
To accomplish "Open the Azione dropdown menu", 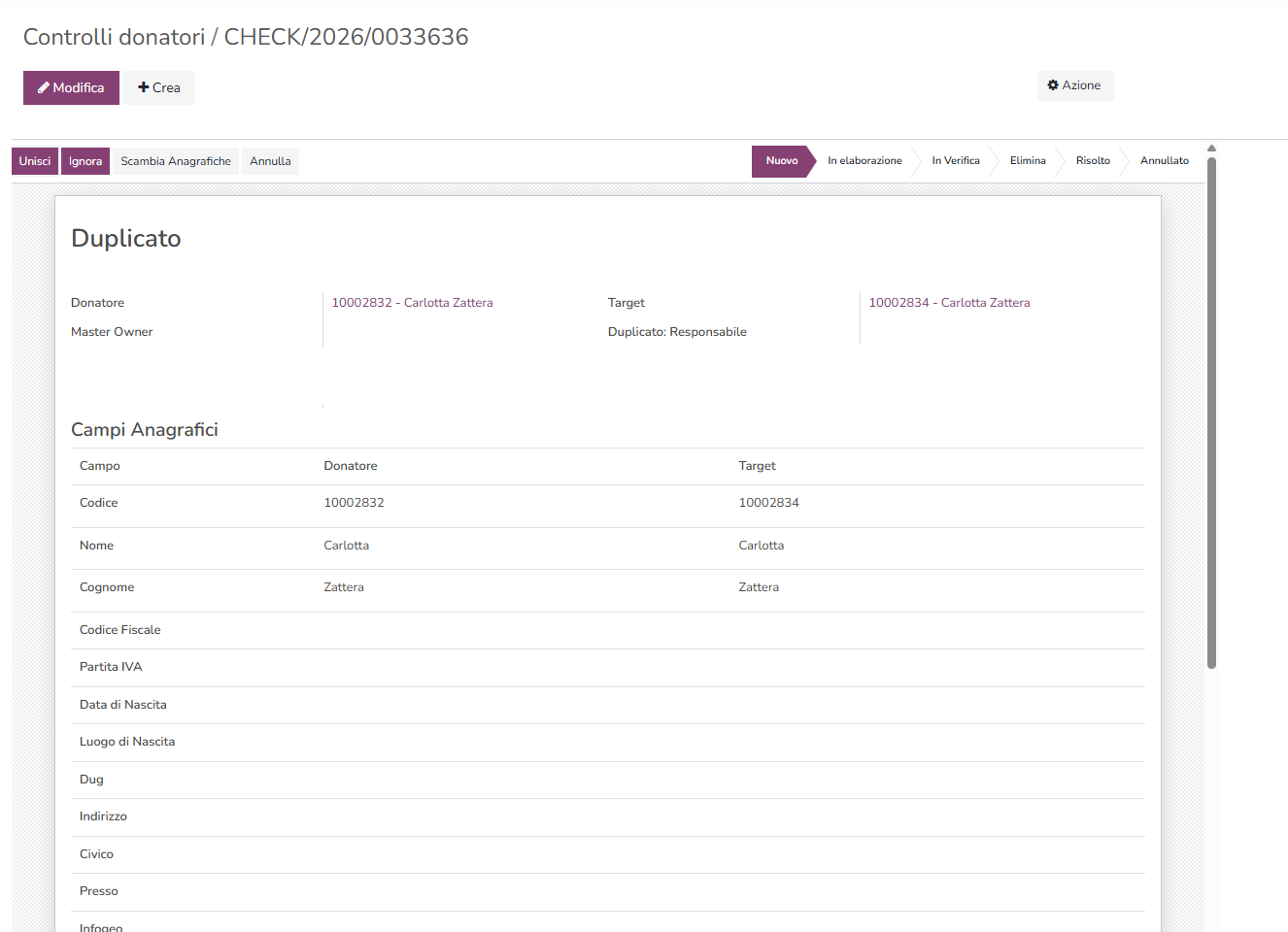I will pyautogui.click(x=1075, y=85).
